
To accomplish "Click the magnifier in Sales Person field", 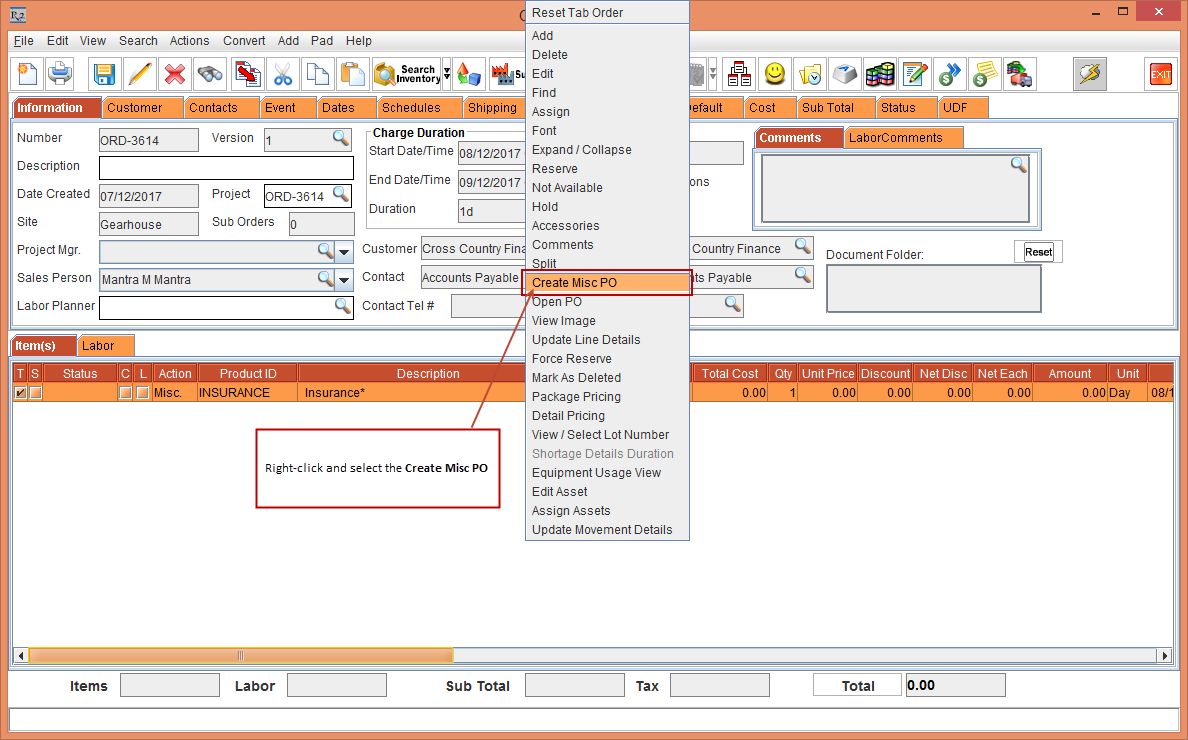I will (x=325, y=278).
